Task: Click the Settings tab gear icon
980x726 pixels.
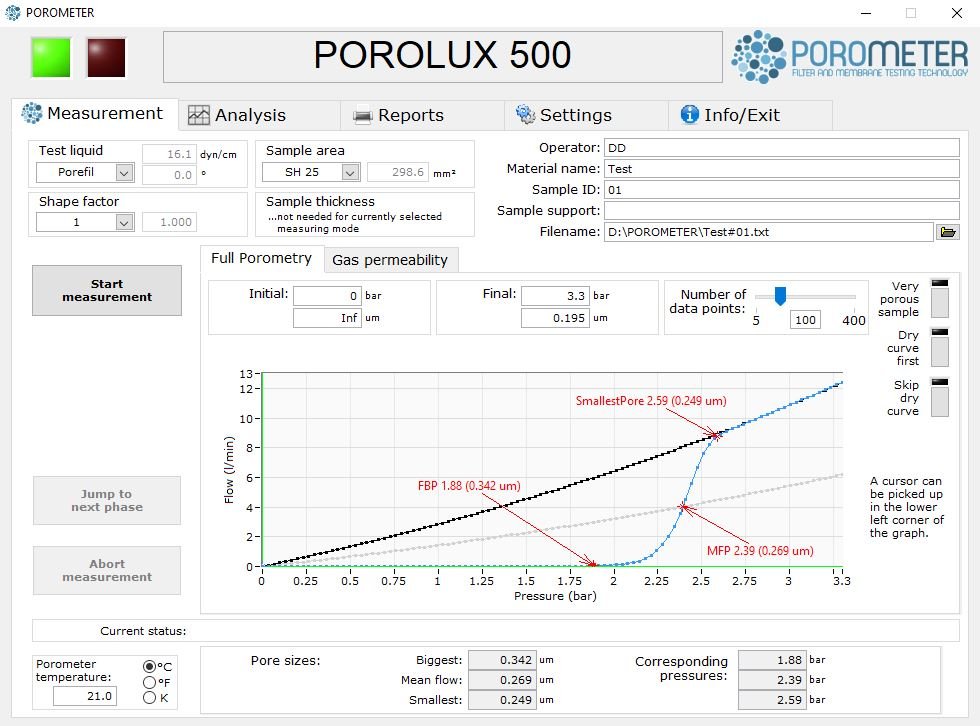Action: click(x=526, y=114)
